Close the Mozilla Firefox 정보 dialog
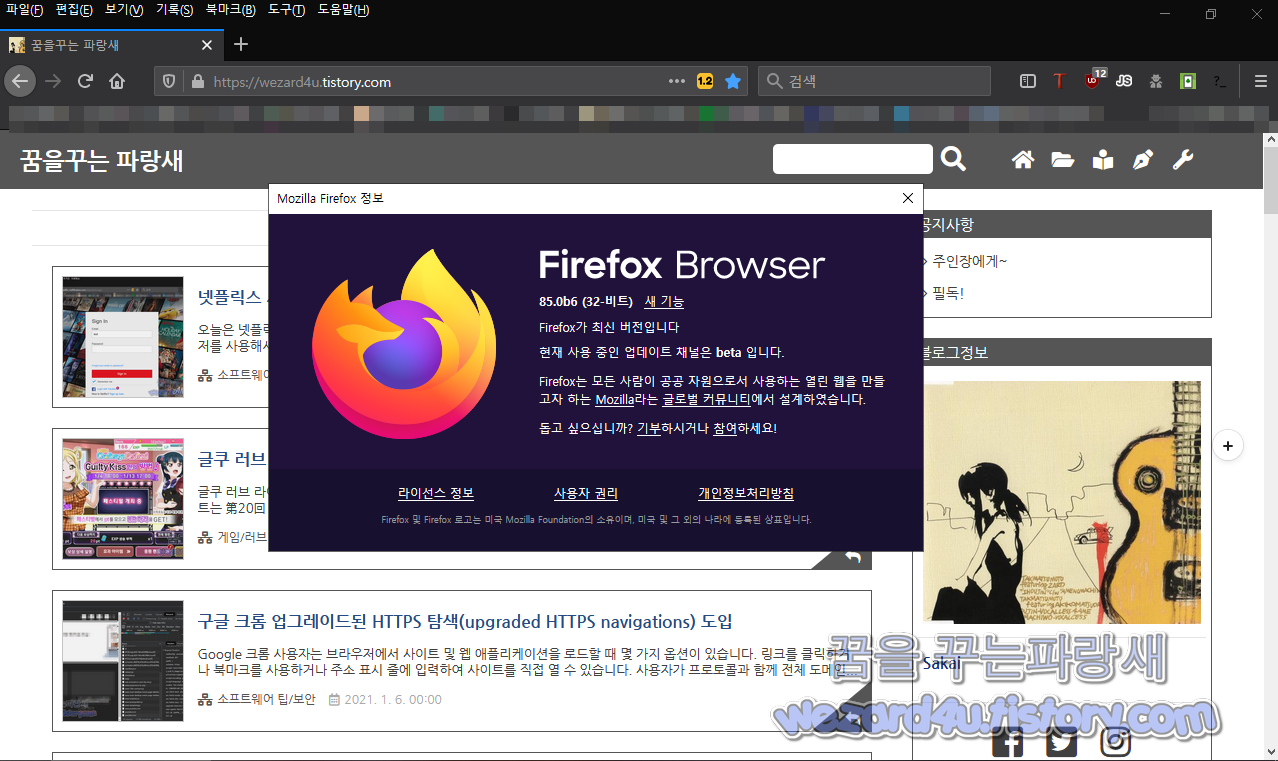Viewport: 1278px width, 761px height. pos(908,198)
